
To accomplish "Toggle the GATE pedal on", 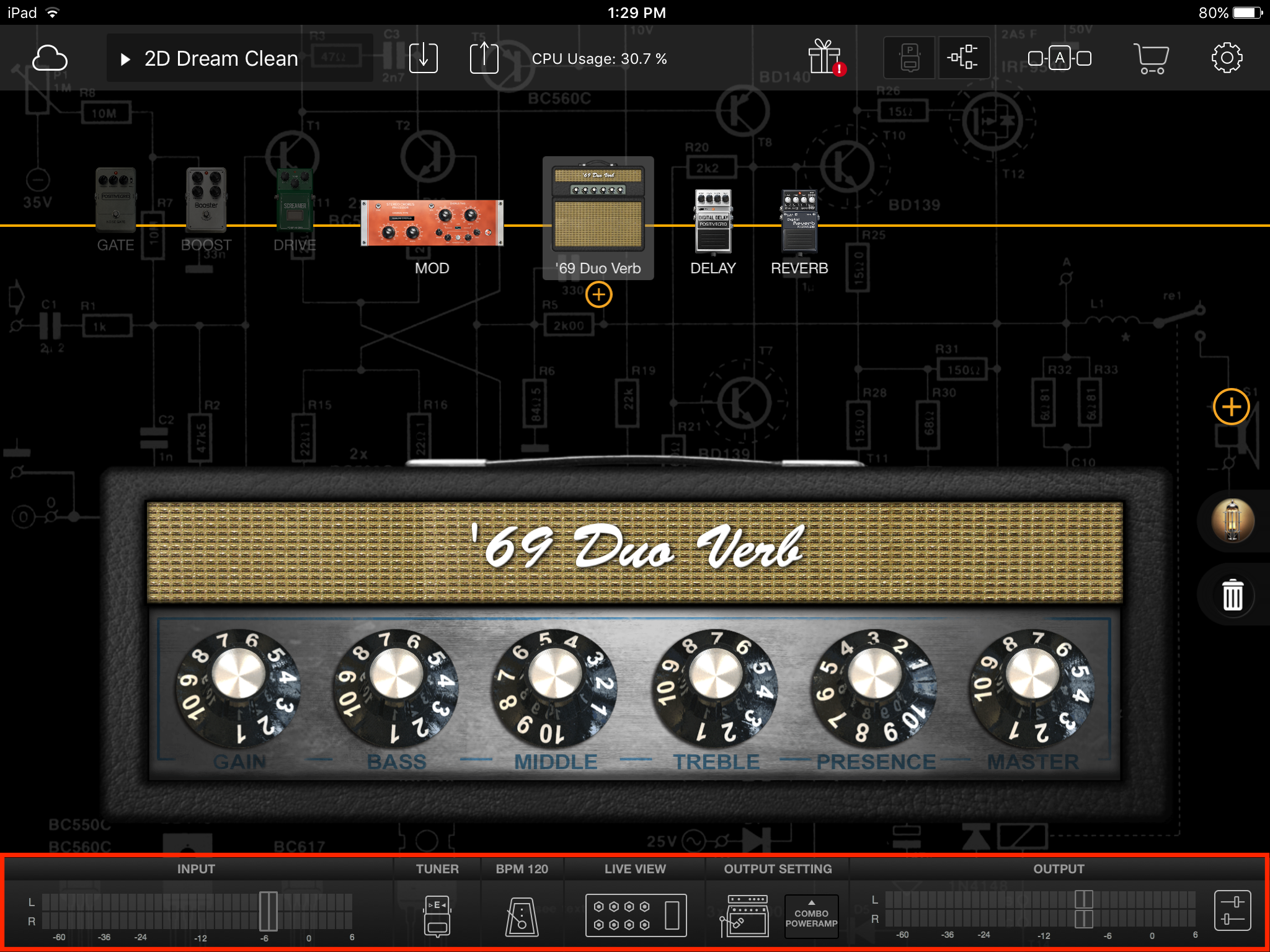I will coord(116,200).
